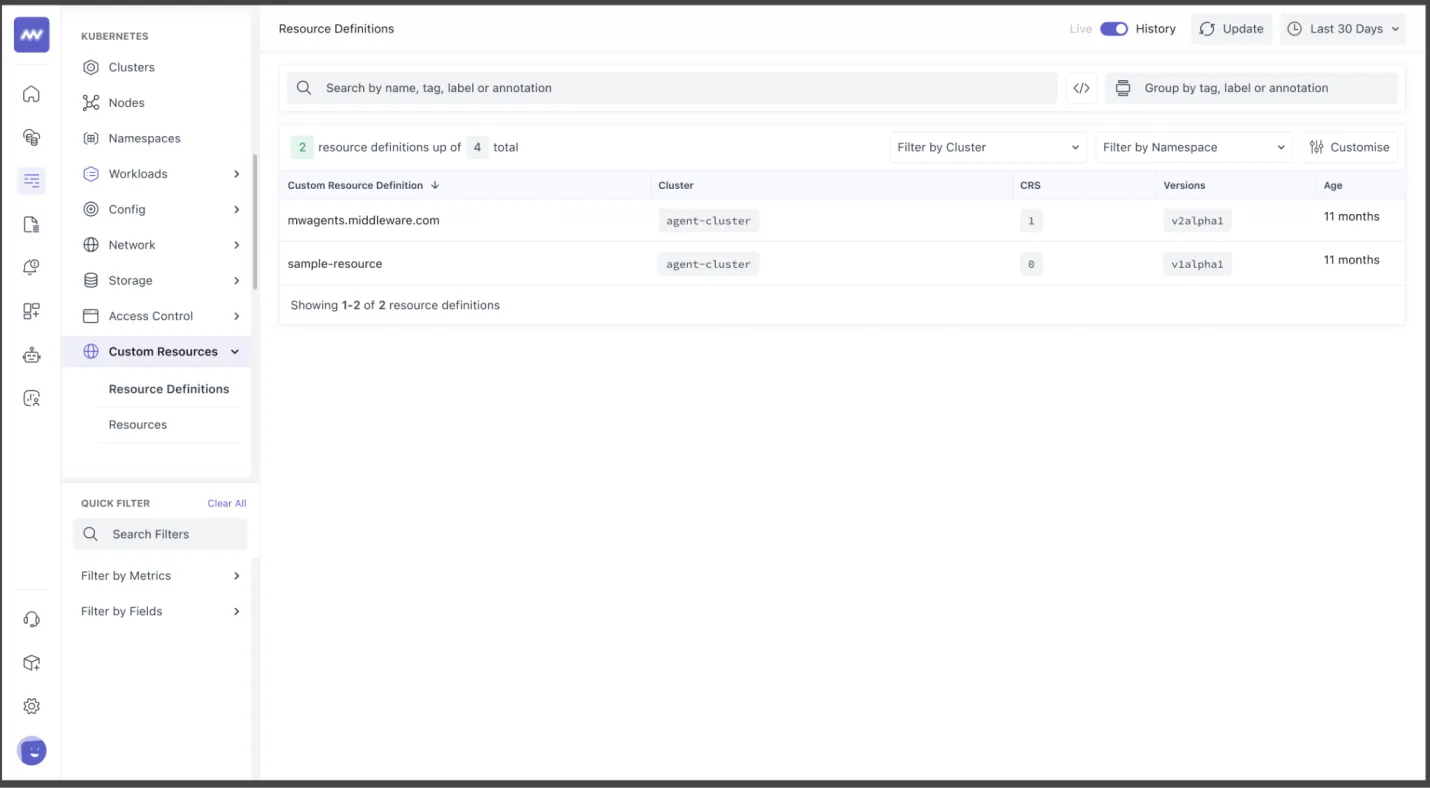Click the add-apps grid icon in left rail
Image resolution: width=1430 pixels, height=788 pixels.
(32, 311)
